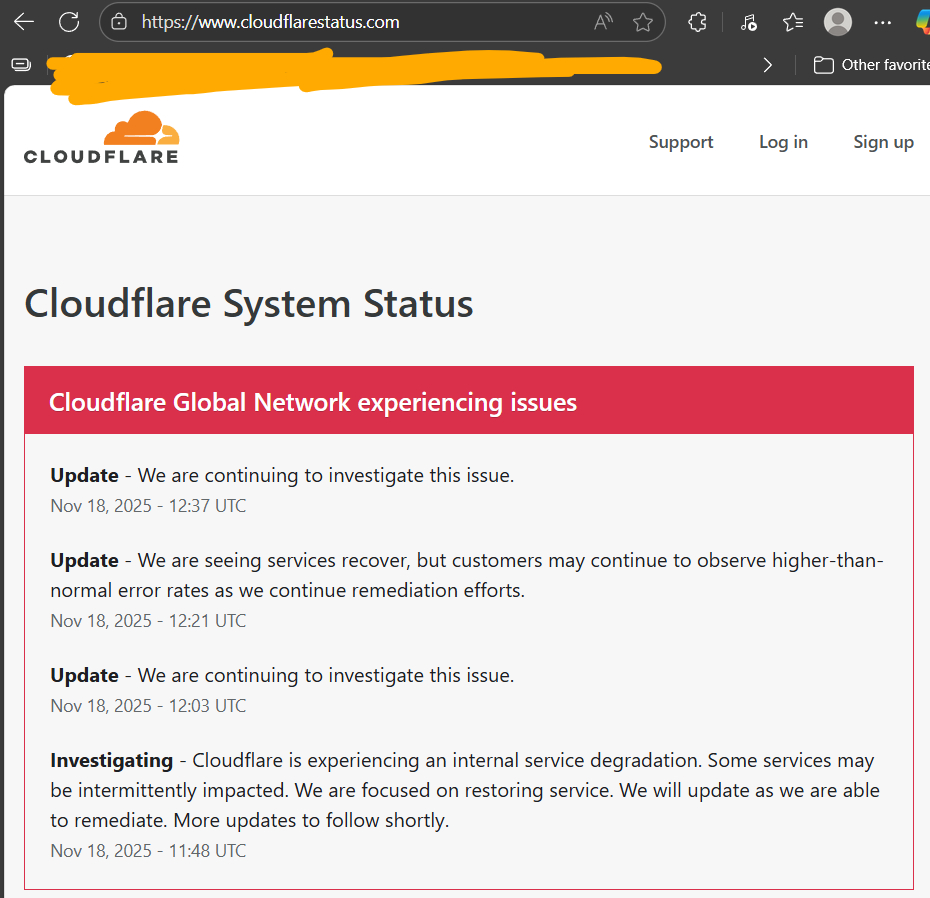Screen dimensions: 930x898
Task: Open the Global Network issues incident title
Action: tap(313, 402)
